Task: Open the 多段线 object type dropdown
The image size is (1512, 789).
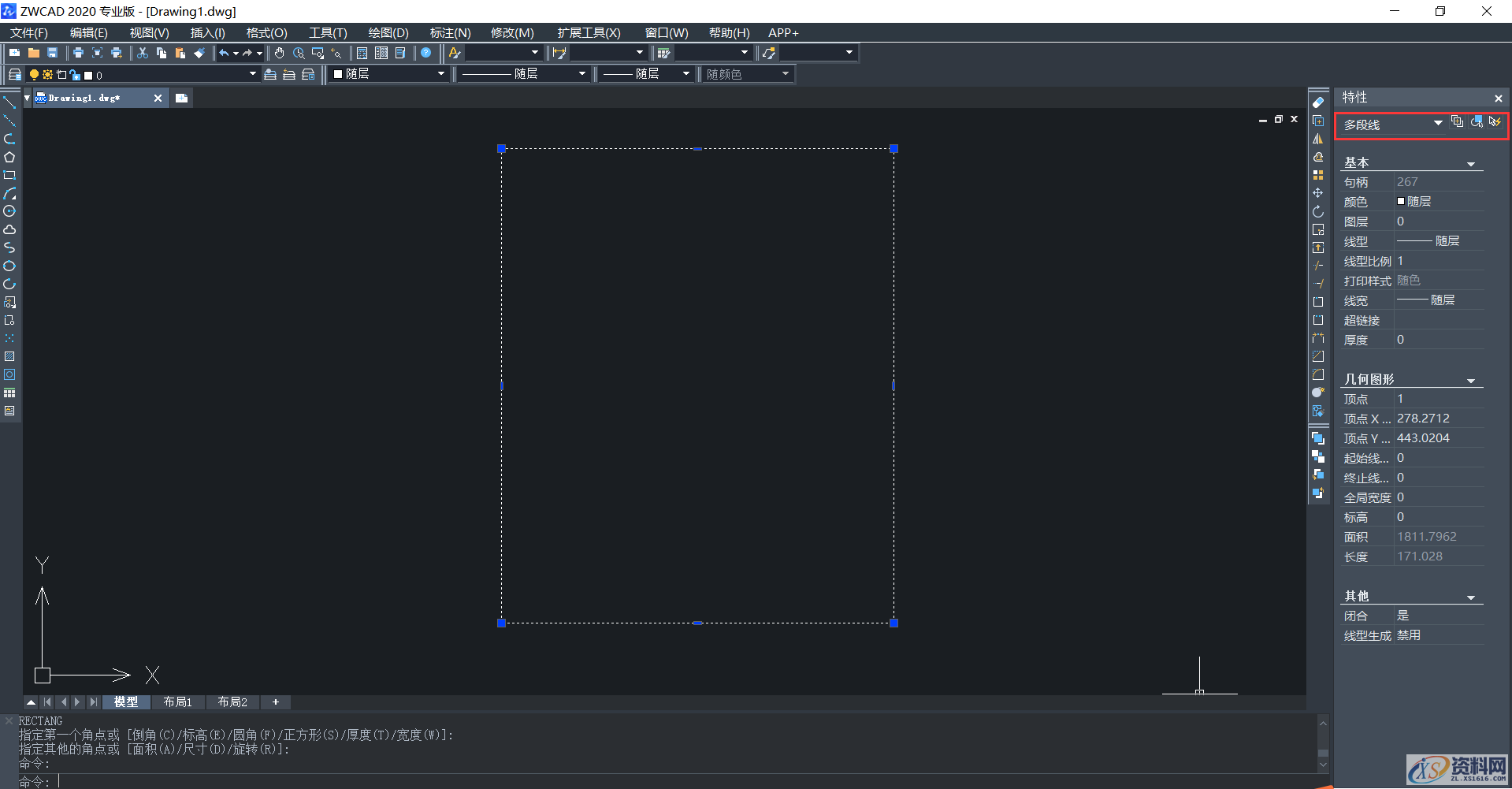Action: click(x=1437, y=123)
